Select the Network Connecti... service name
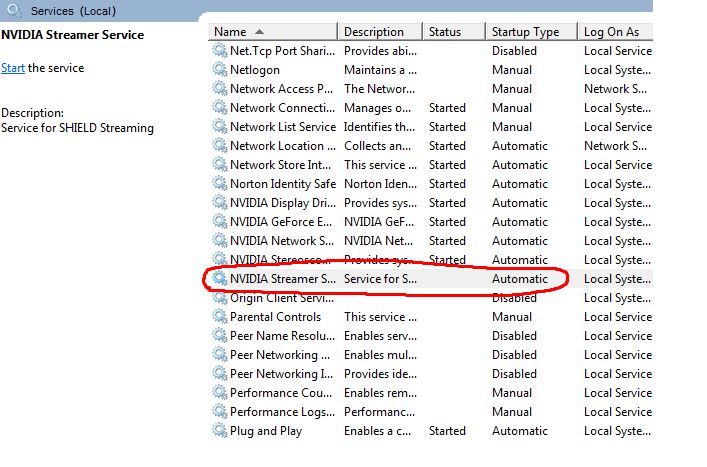The height and width of the screenshot is (467, 707). [x=282, y=108]
